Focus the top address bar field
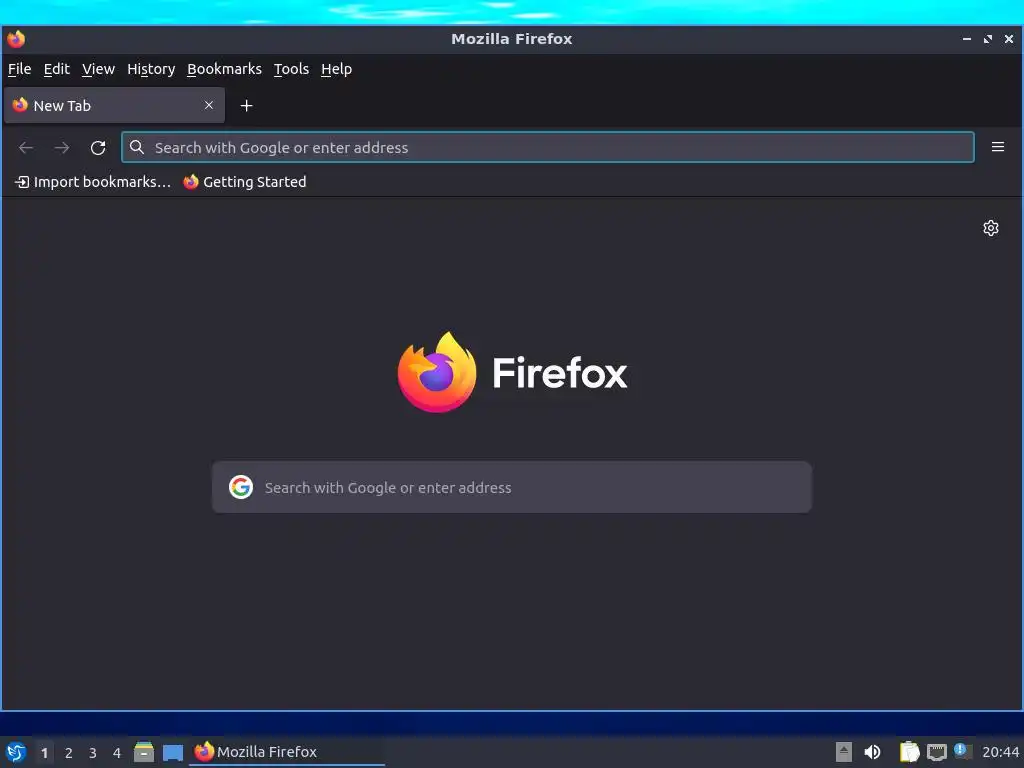1024x768 pixels. (547, 148)
